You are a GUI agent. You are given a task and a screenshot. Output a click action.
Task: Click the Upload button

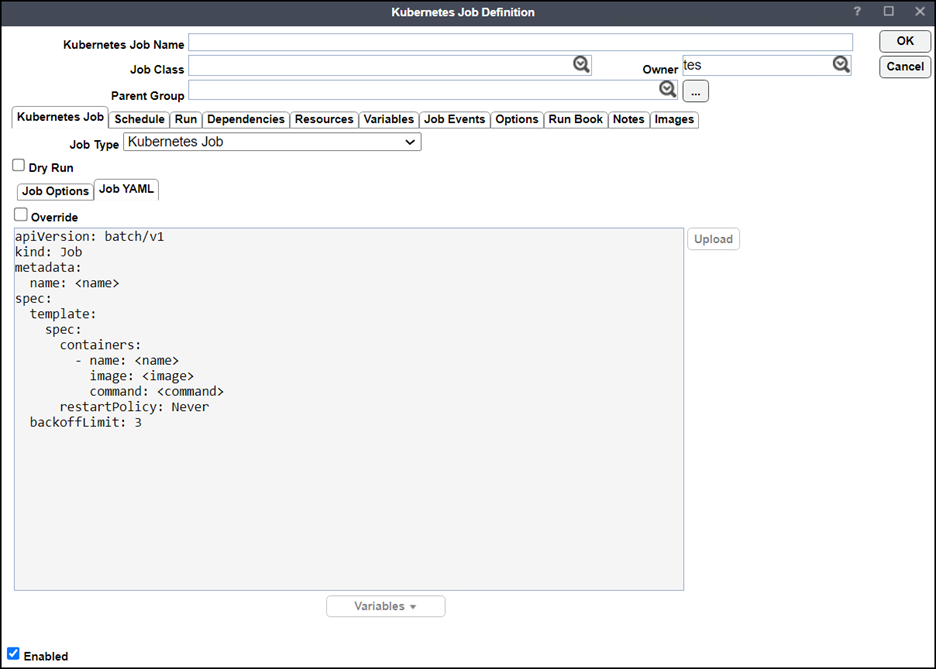(x=713, y=239)
